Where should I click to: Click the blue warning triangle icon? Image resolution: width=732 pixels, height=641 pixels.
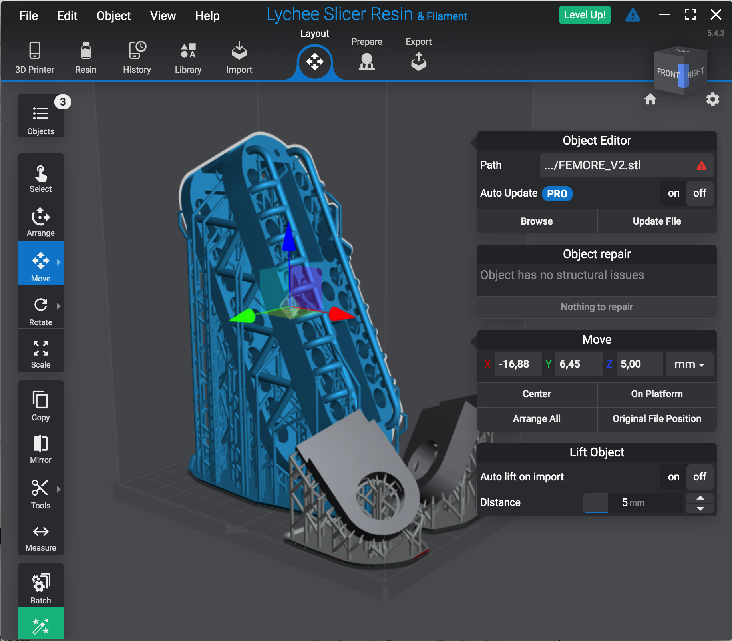tap(632, 15)
